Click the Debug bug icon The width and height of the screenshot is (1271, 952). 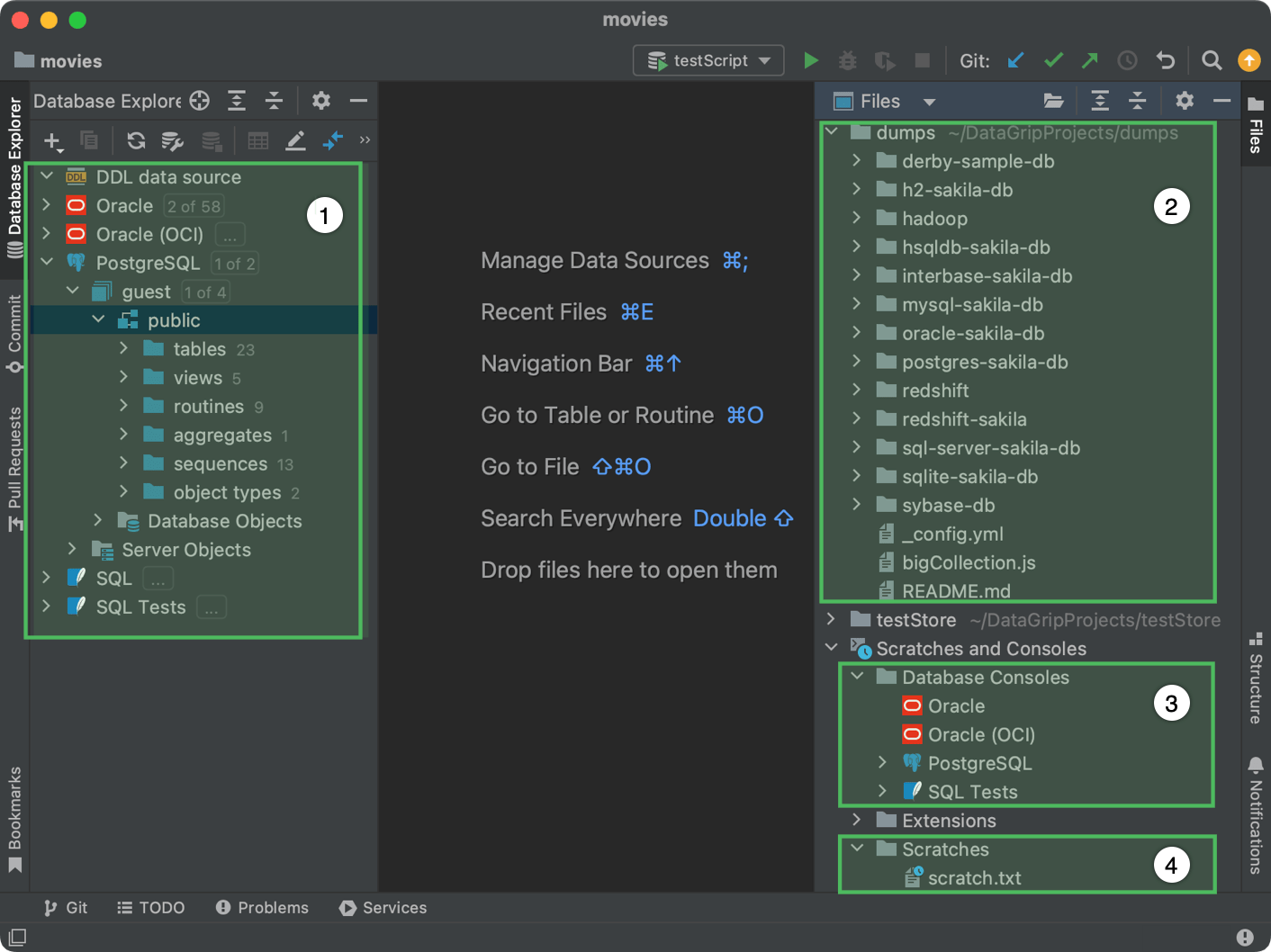coord(847,60)
